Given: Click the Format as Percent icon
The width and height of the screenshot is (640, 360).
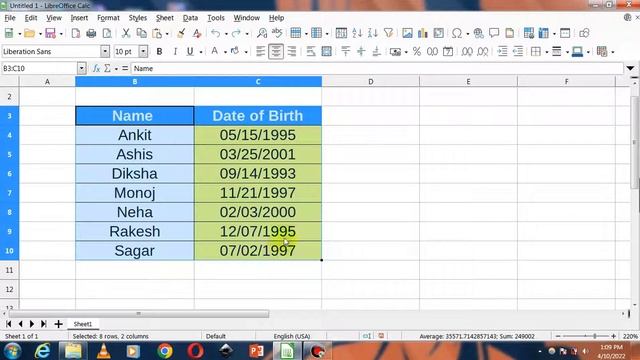Looking at the screenshot, I should [417, 51].
